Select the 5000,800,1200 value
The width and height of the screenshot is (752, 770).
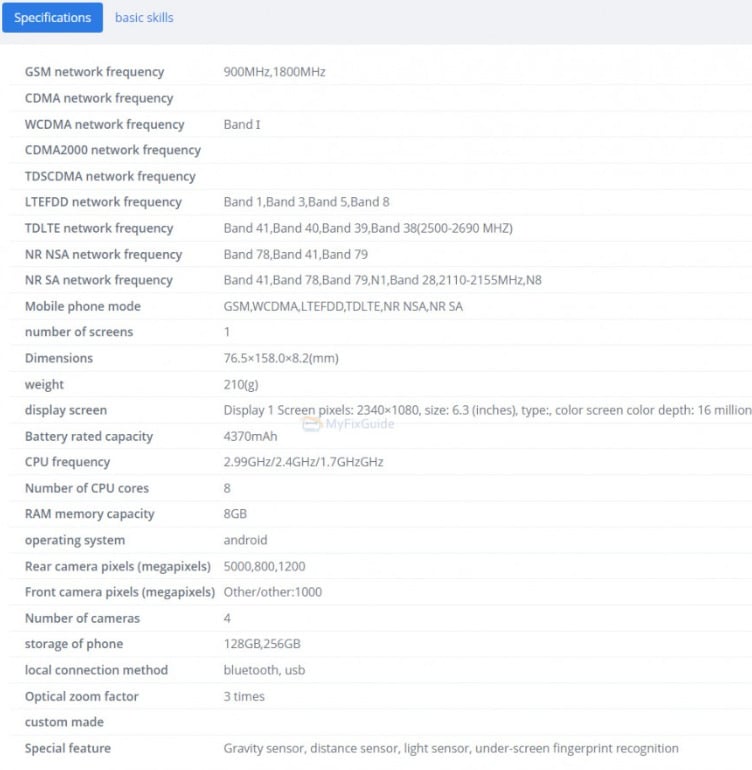pyautogui.click(x=264, y=566)
